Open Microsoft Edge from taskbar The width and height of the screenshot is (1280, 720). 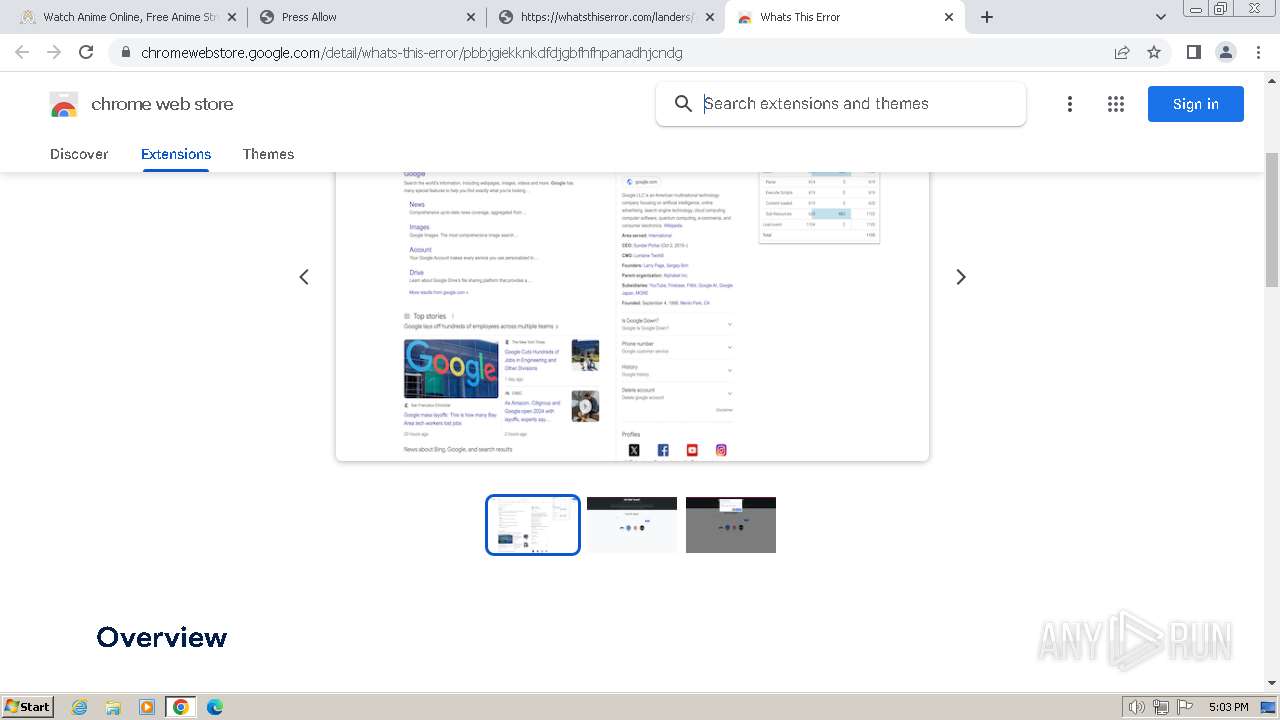click(x=215, y=707)
